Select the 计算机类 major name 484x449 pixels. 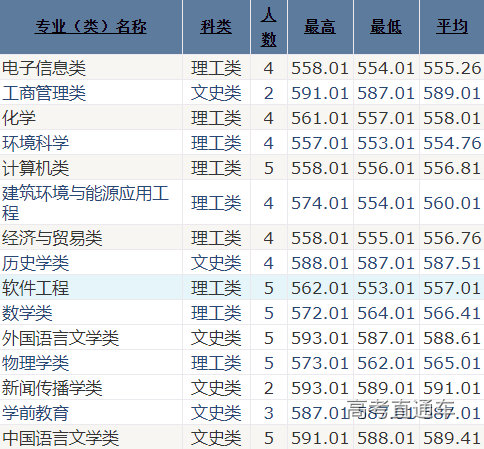pos(36,168)
